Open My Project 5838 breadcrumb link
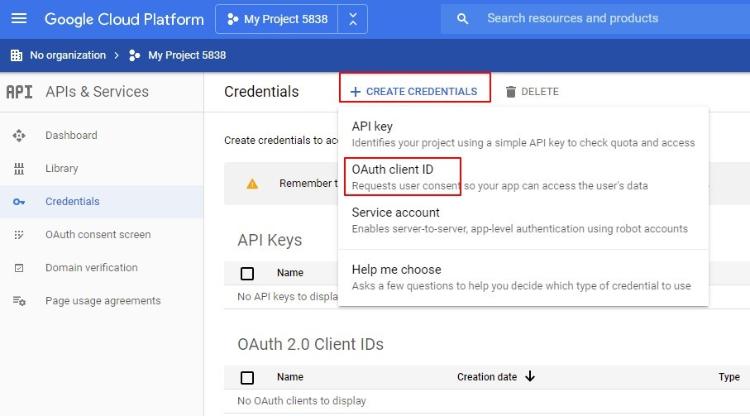 click(x=187, y=55)
